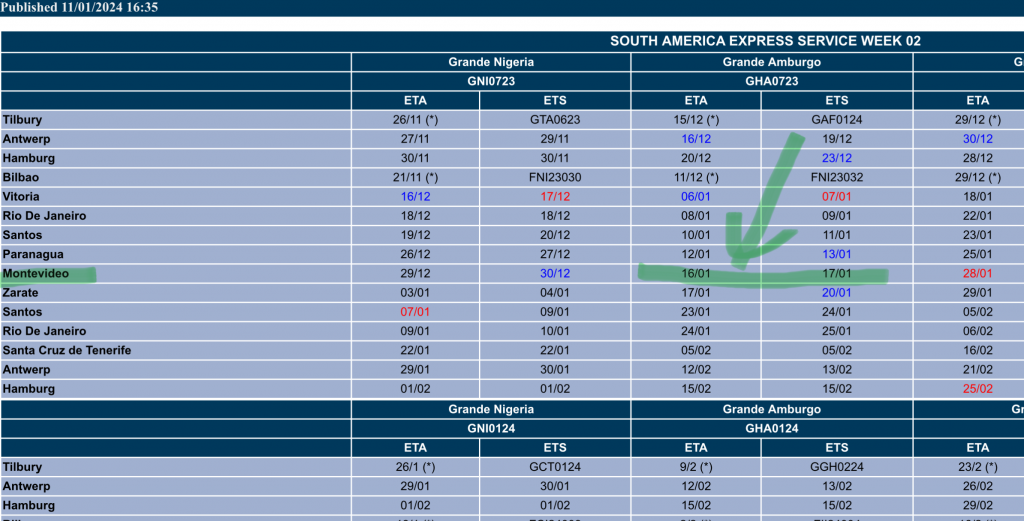The image size is (1024, 521).
Task: Click the red 17/12 Vitoria ETS date
Action: tap(554, 197)
